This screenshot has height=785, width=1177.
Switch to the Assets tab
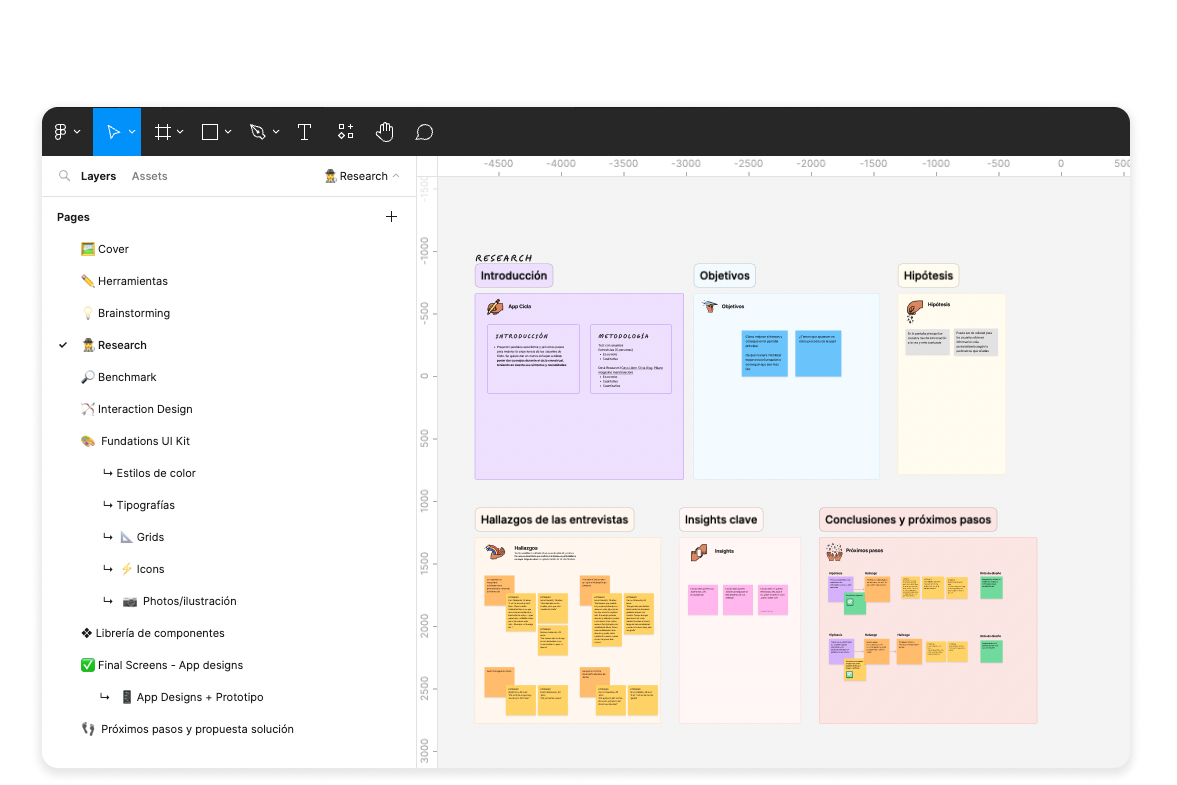150,176
